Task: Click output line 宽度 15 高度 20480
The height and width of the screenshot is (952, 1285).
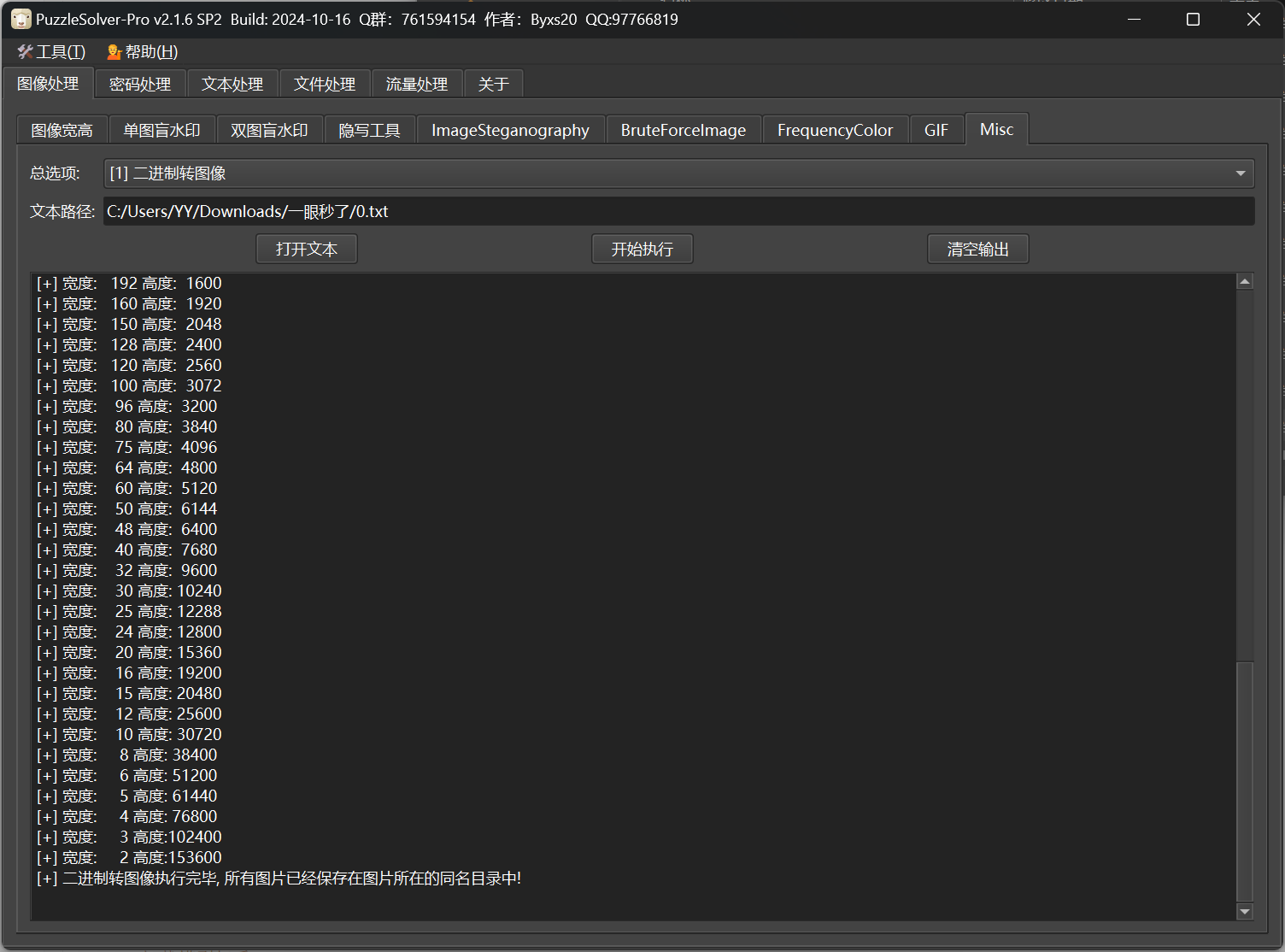Action: tap(129, 693)
